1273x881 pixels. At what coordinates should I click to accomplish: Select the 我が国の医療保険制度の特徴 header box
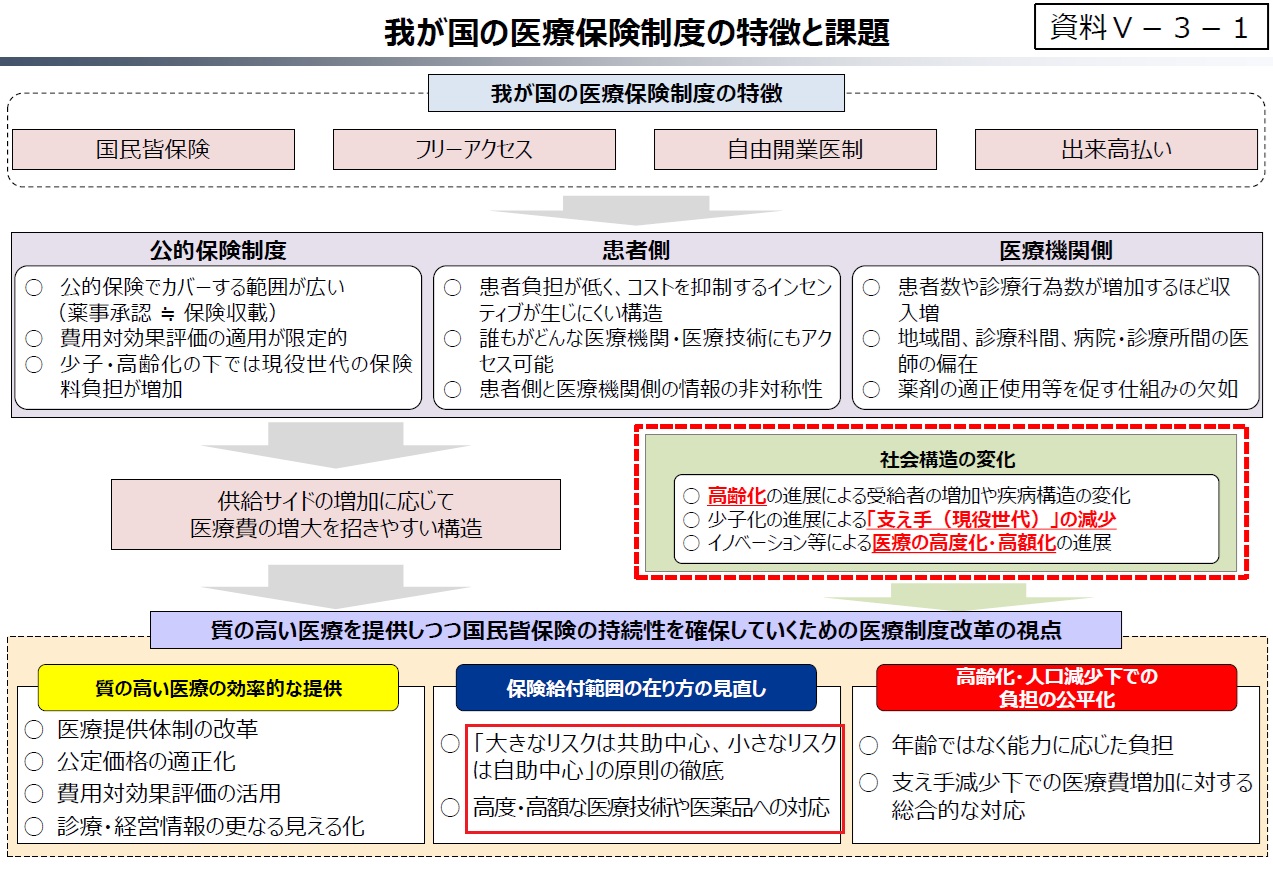pos(636,94)
